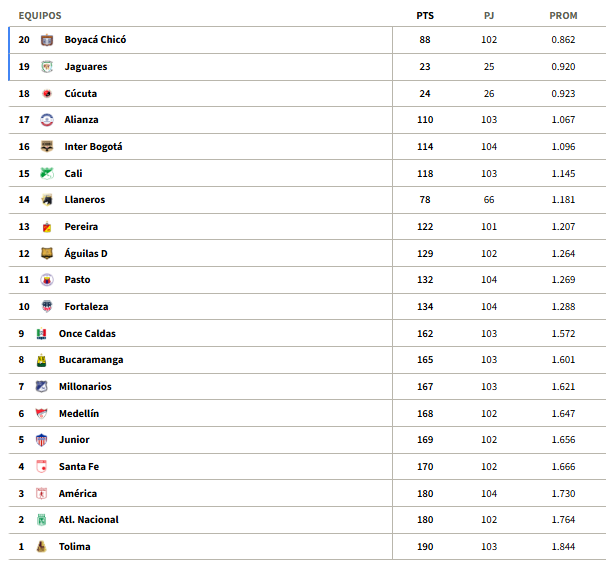Sort by the PROM column header
The width and height of the screenshot is (608, 561).
click(563, 16)
